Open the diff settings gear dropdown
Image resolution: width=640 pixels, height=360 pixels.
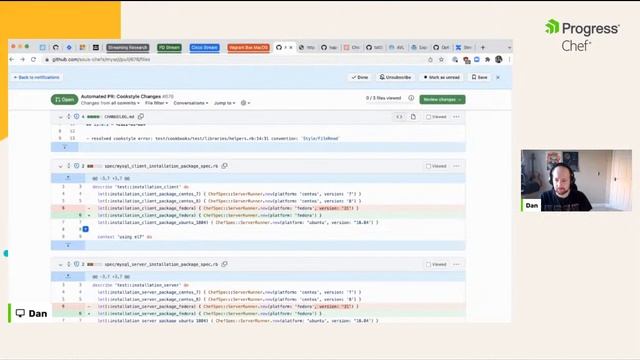245,103
